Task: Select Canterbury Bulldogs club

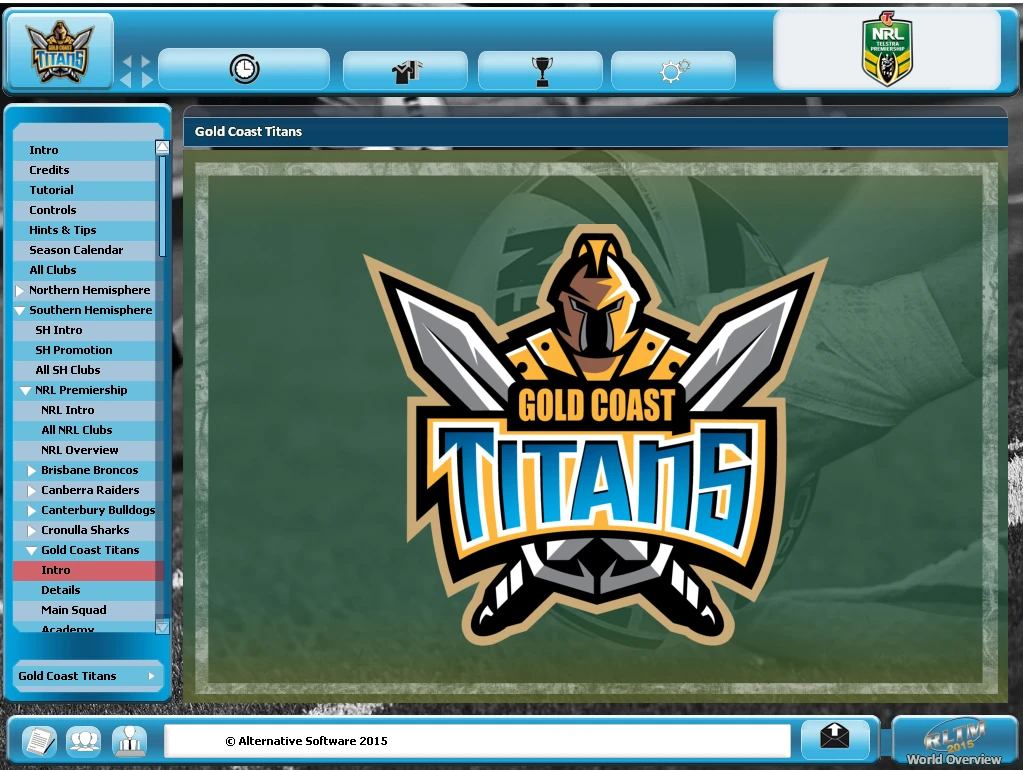Action: click(98, 510)
